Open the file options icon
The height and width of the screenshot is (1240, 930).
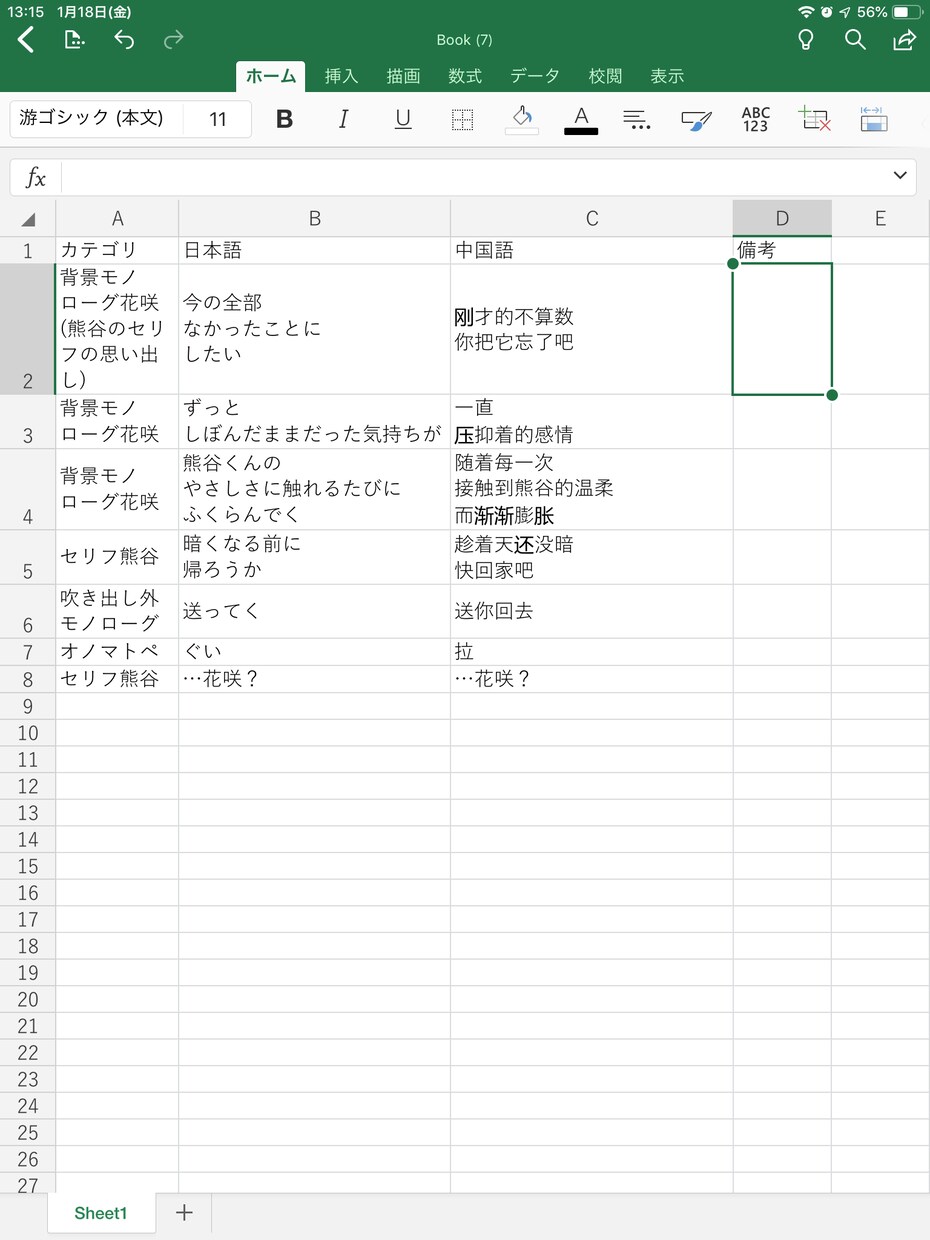74,40
